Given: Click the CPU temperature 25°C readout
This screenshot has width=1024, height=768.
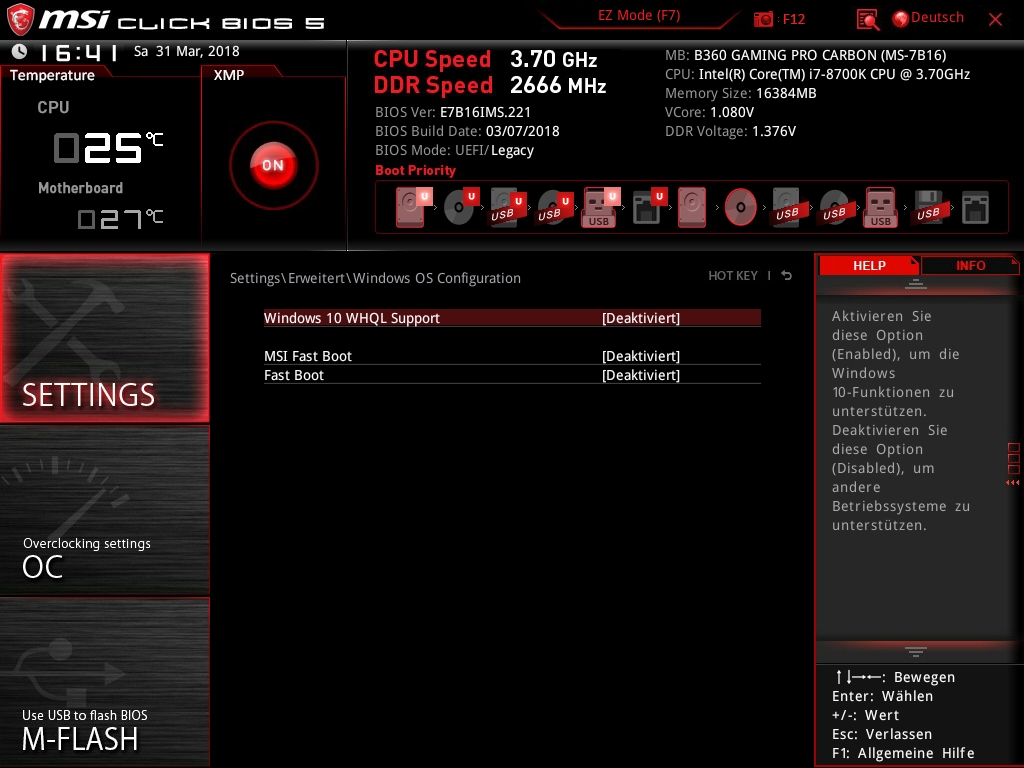Looking at the screenshot, I should click(108, 147).
